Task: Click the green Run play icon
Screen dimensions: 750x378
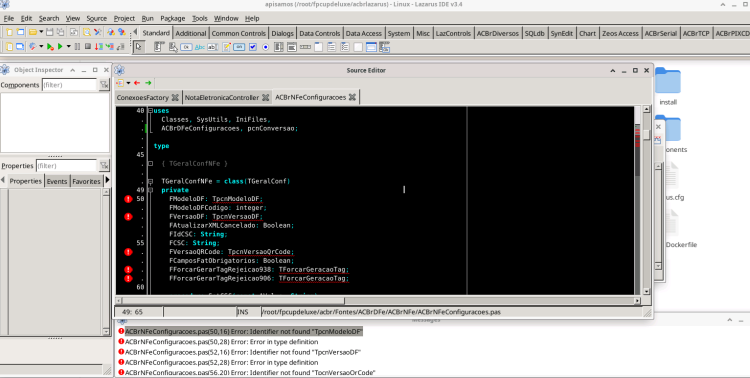Action: point(60,46)
